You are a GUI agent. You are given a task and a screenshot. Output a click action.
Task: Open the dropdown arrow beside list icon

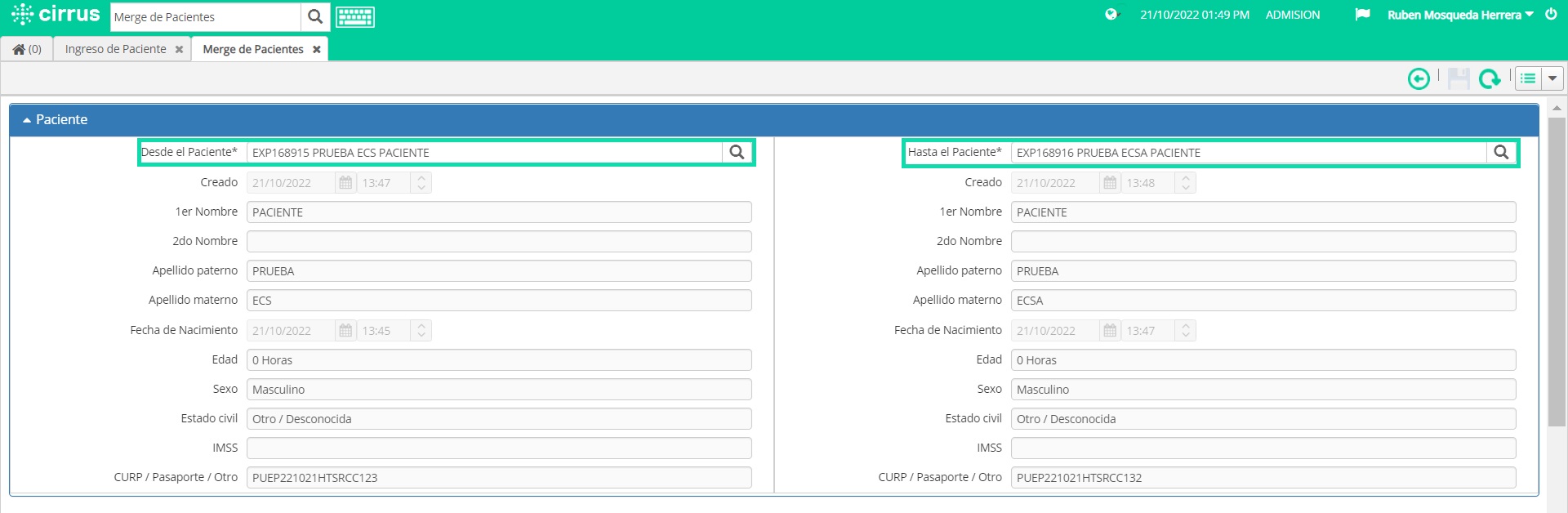tap(1552, 78)
